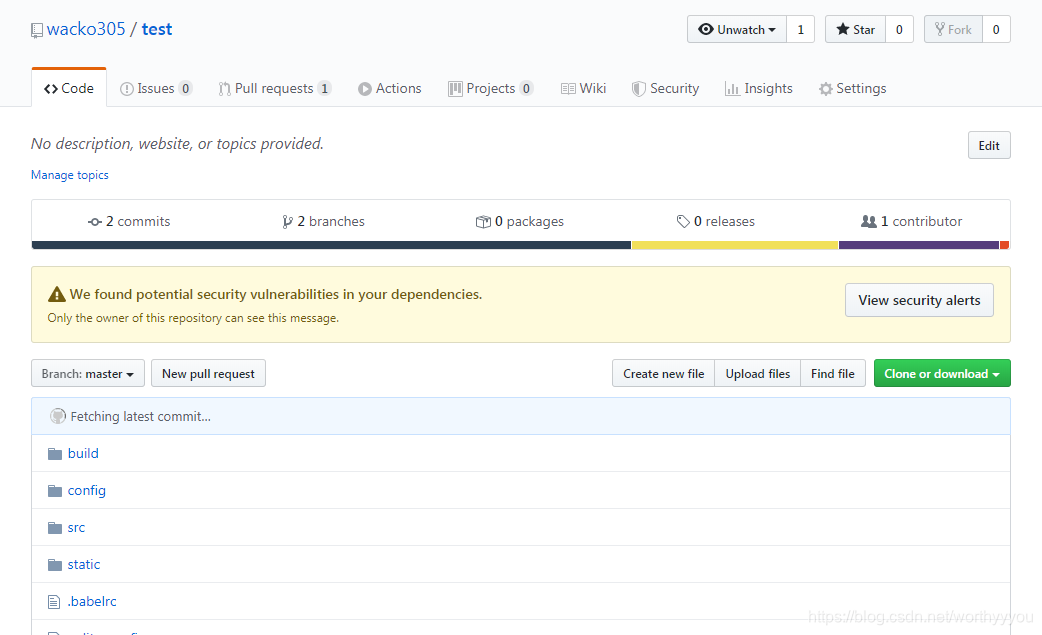The height and width of the screenshot is (635, 1042).
Task: Open the build folder
Action: 83,453
